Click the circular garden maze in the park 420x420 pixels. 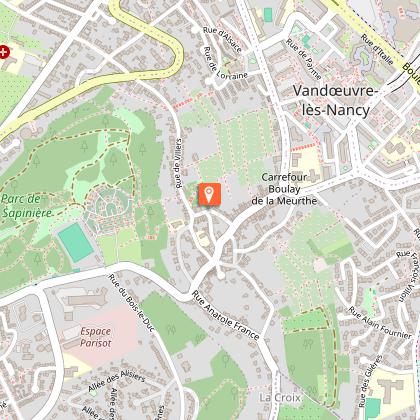point(108,205)
